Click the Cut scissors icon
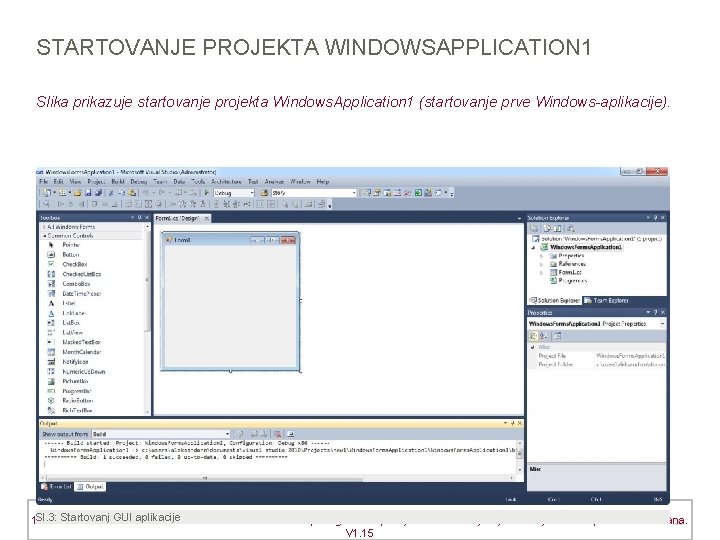This screenshot has width=720, height=540. pos(111,193)
